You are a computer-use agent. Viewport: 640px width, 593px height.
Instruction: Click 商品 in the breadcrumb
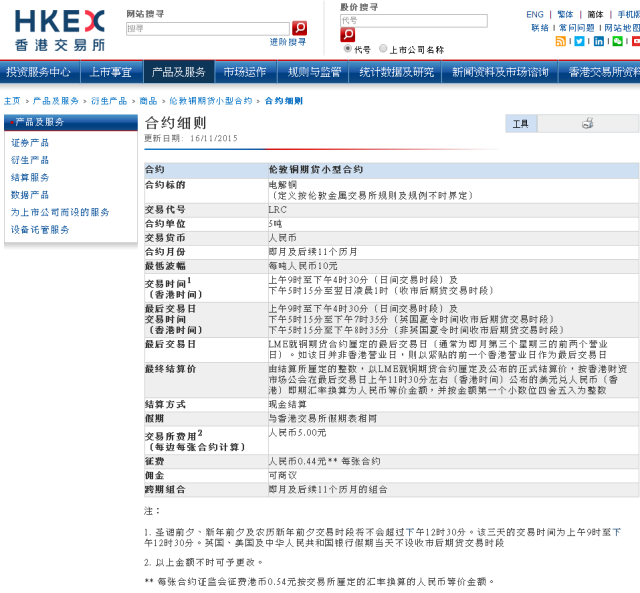click(x=148, y=101)
